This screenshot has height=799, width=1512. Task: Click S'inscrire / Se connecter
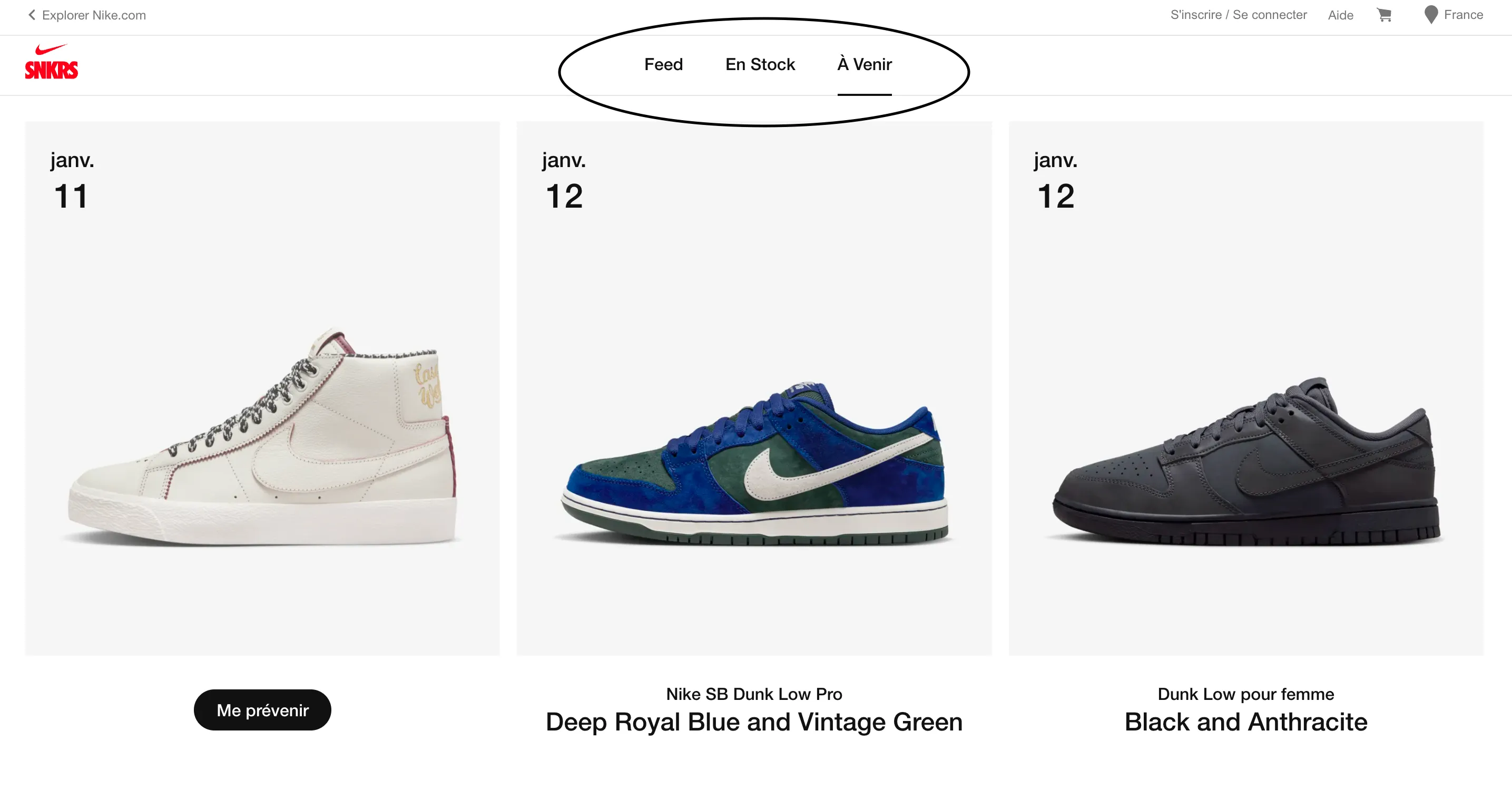(x=1239, y=15)
